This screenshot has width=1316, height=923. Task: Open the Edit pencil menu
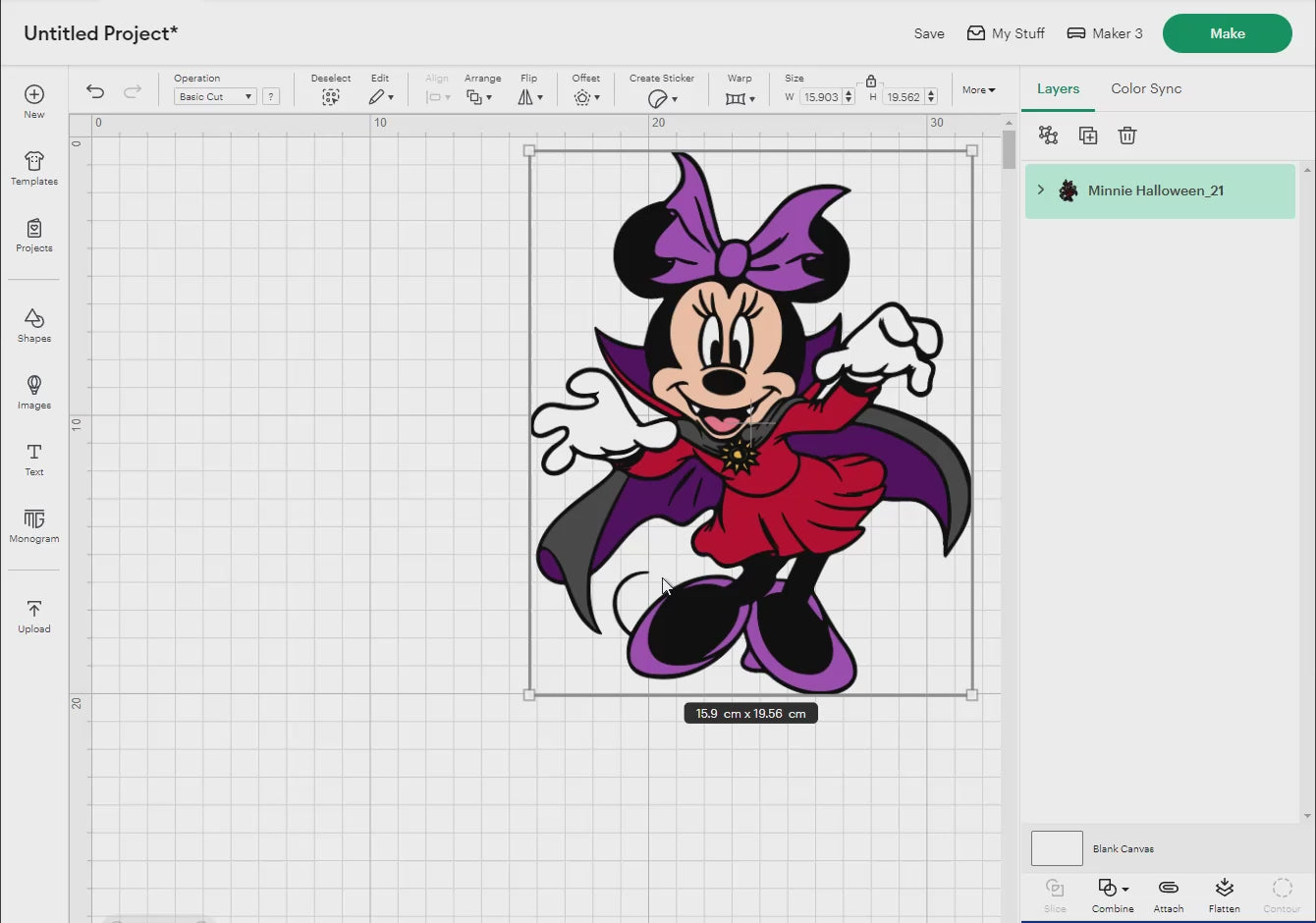(x=381, y=97)
